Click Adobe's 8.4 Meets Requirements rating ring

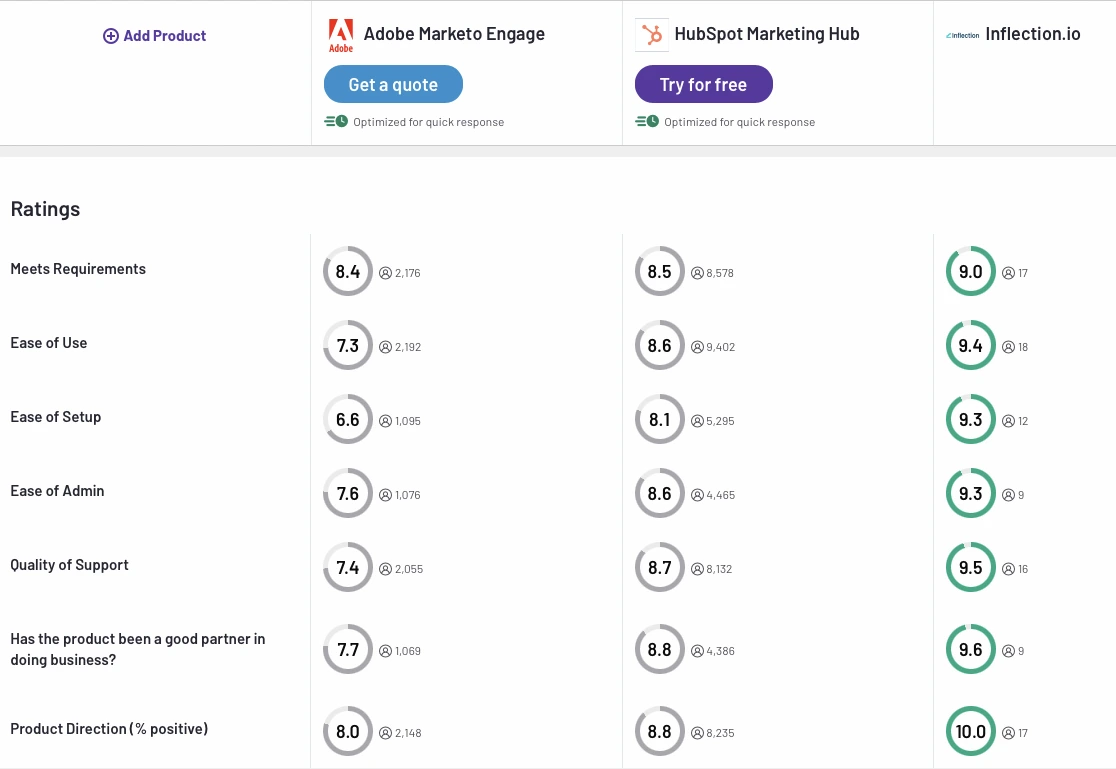[x=348, y=271]
